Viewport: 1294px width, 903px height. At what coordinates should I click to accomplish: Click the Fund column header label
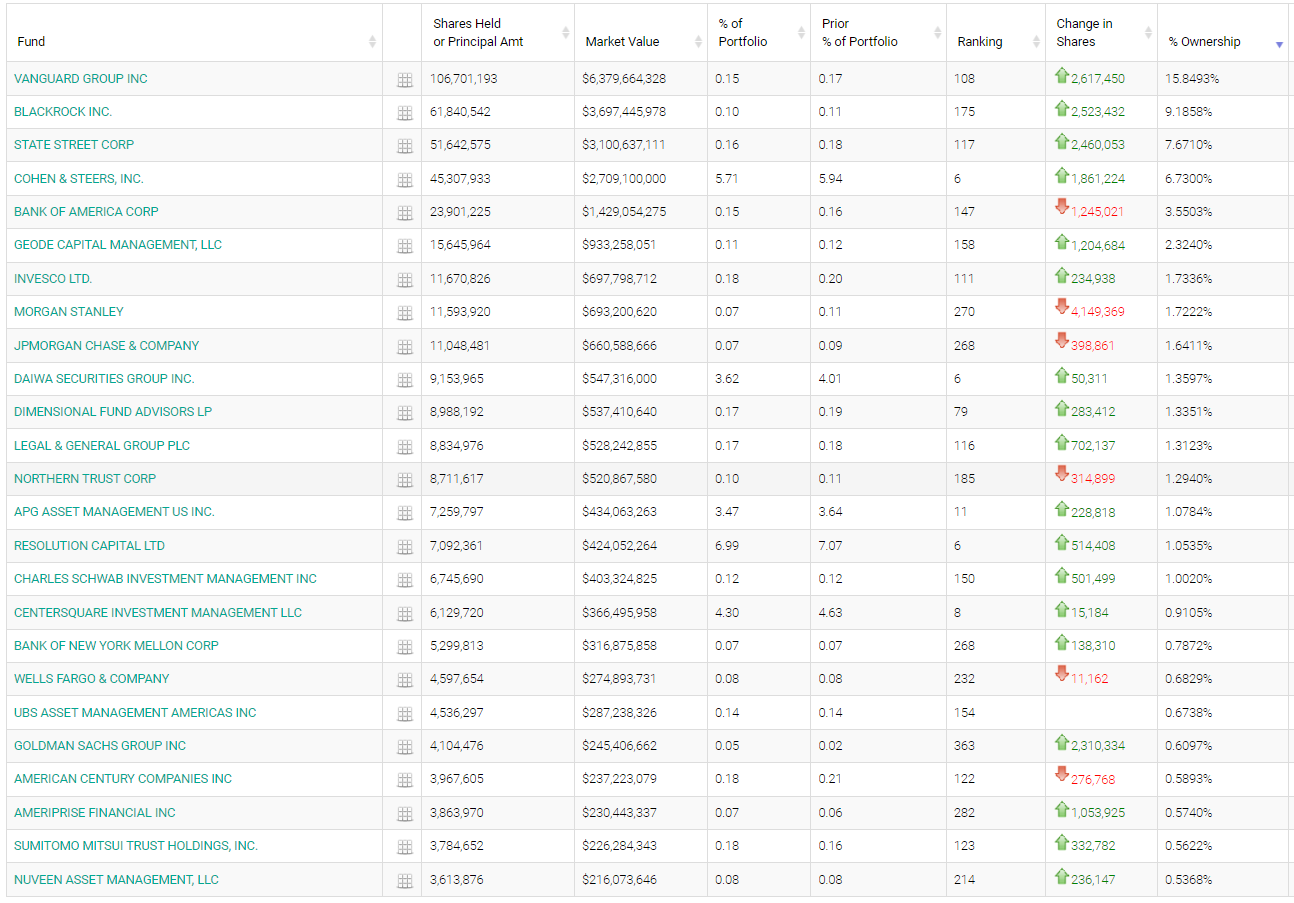[31, 42]
